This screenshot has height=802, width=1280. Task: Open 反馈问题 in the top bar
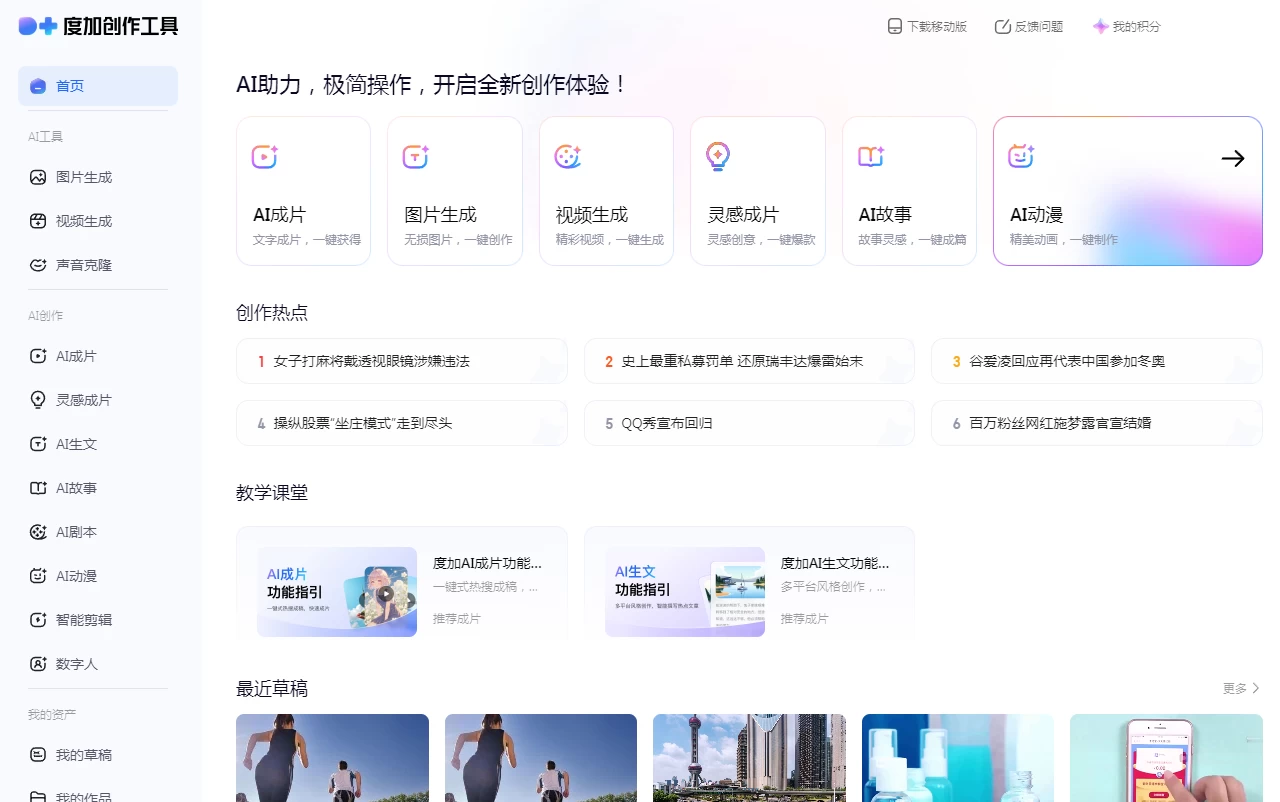[x=1028, y=27]
